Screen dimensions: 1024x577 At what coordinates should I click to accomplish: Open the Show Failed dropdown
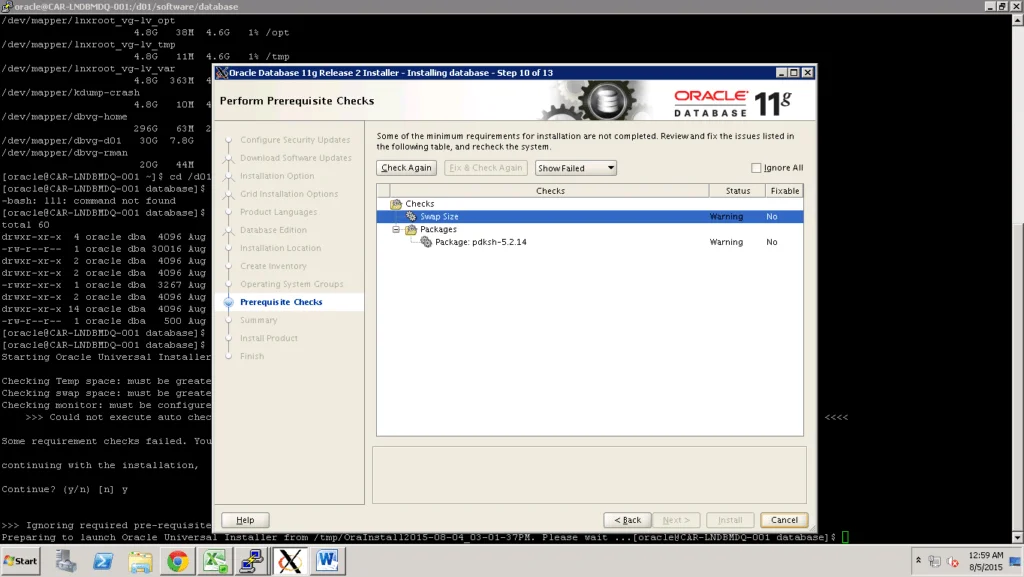[x=575, y=168]
